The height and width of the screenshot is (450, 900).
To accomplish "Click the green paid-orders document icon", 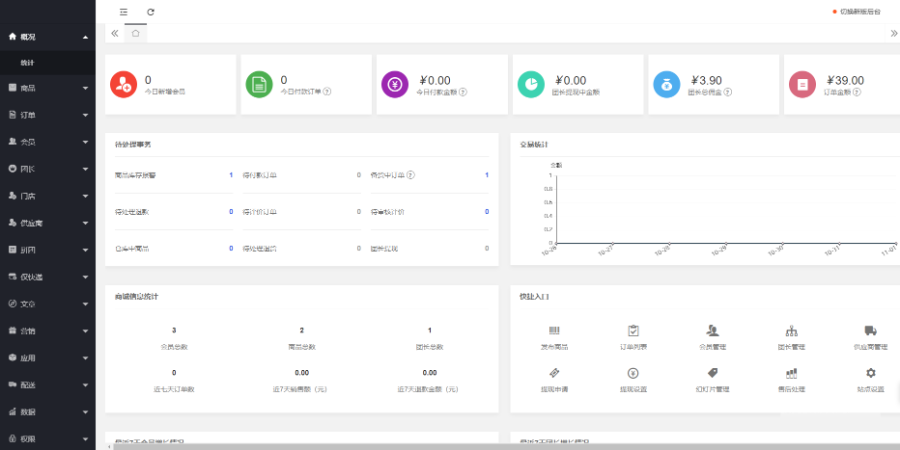I will tap(259, 85).
